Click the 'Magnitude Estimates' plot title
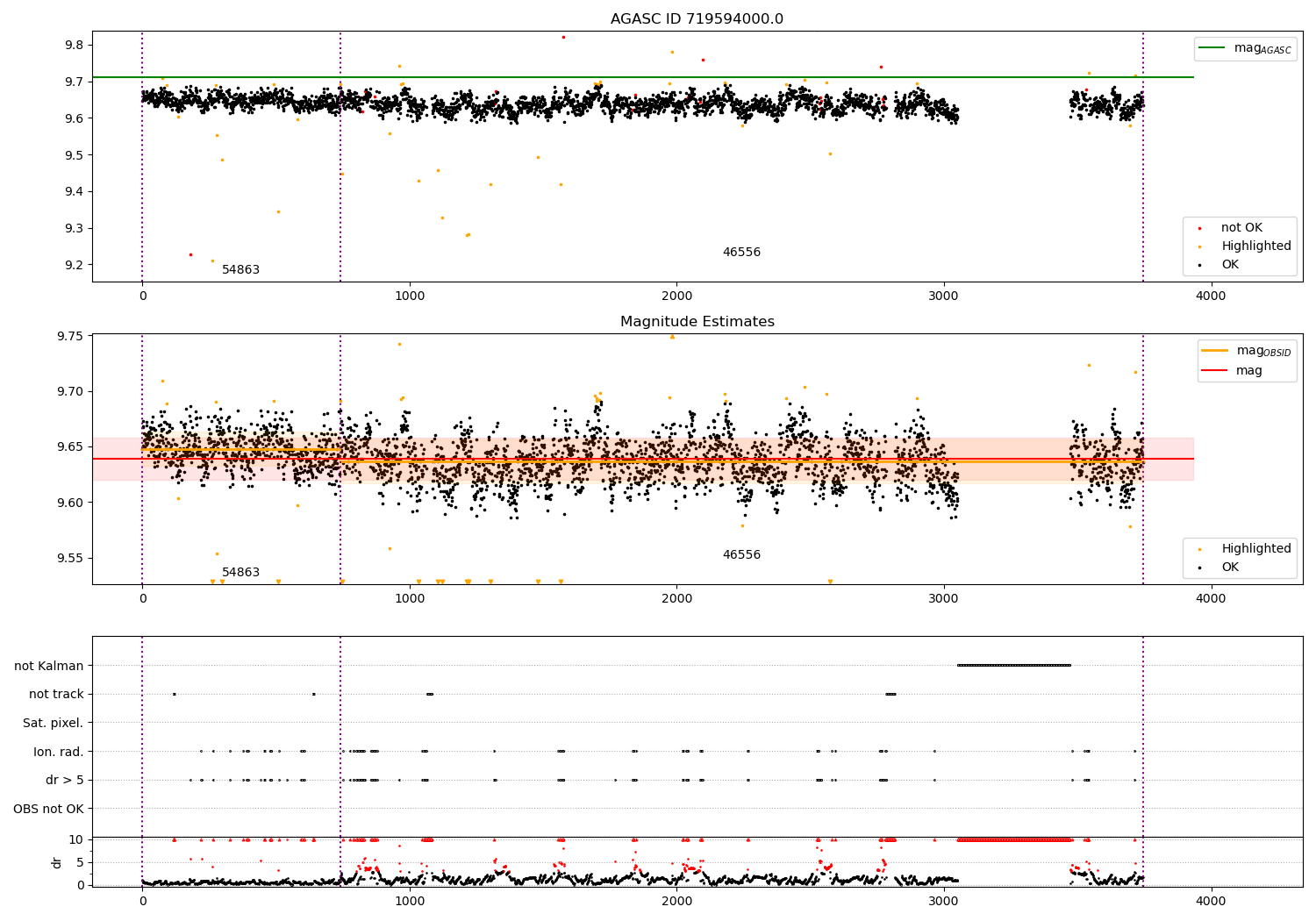This screenshot has width=1316, height=921. [x=697, y=322]
